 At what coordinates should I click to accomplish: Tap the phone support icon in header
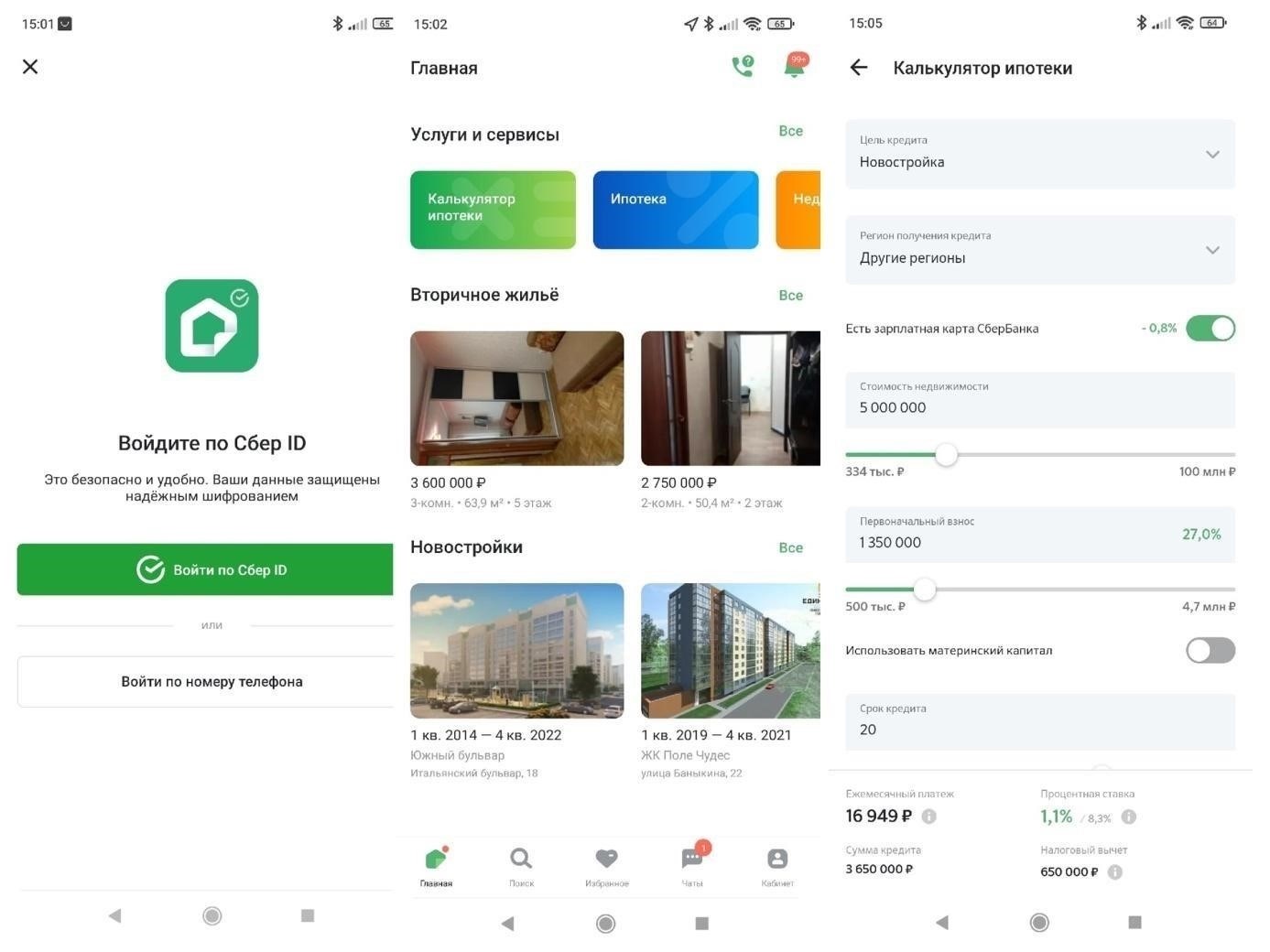tap(743, 67)
